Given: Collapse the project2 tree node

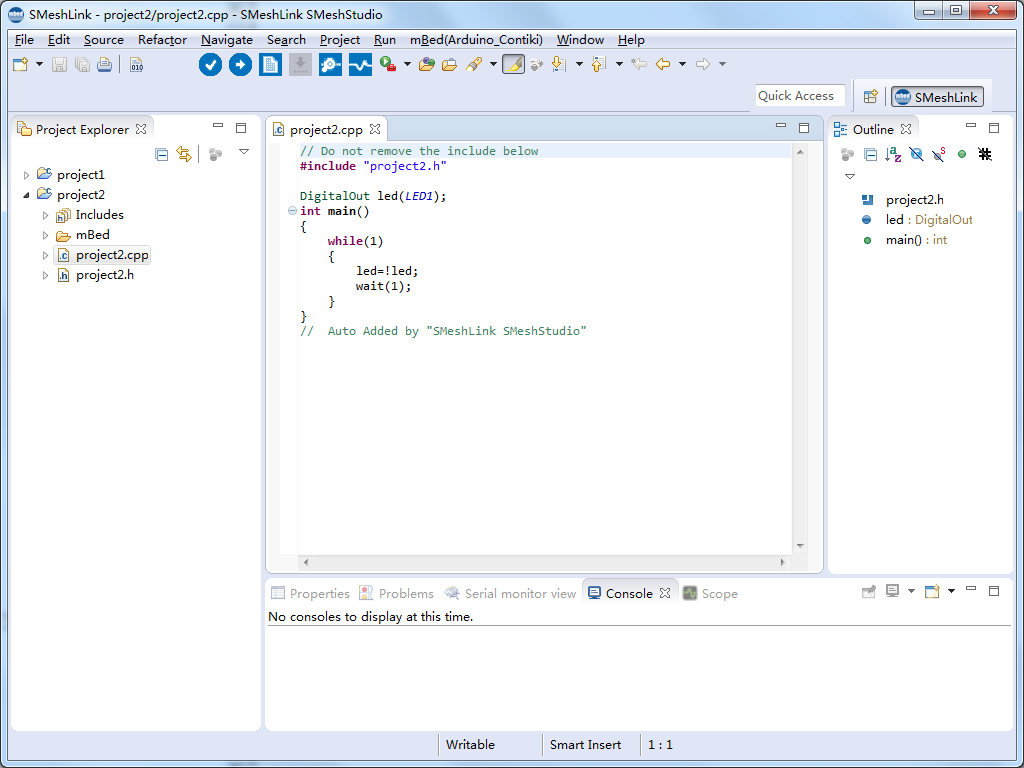Looking at the screenshot, I should pos(26,195).
